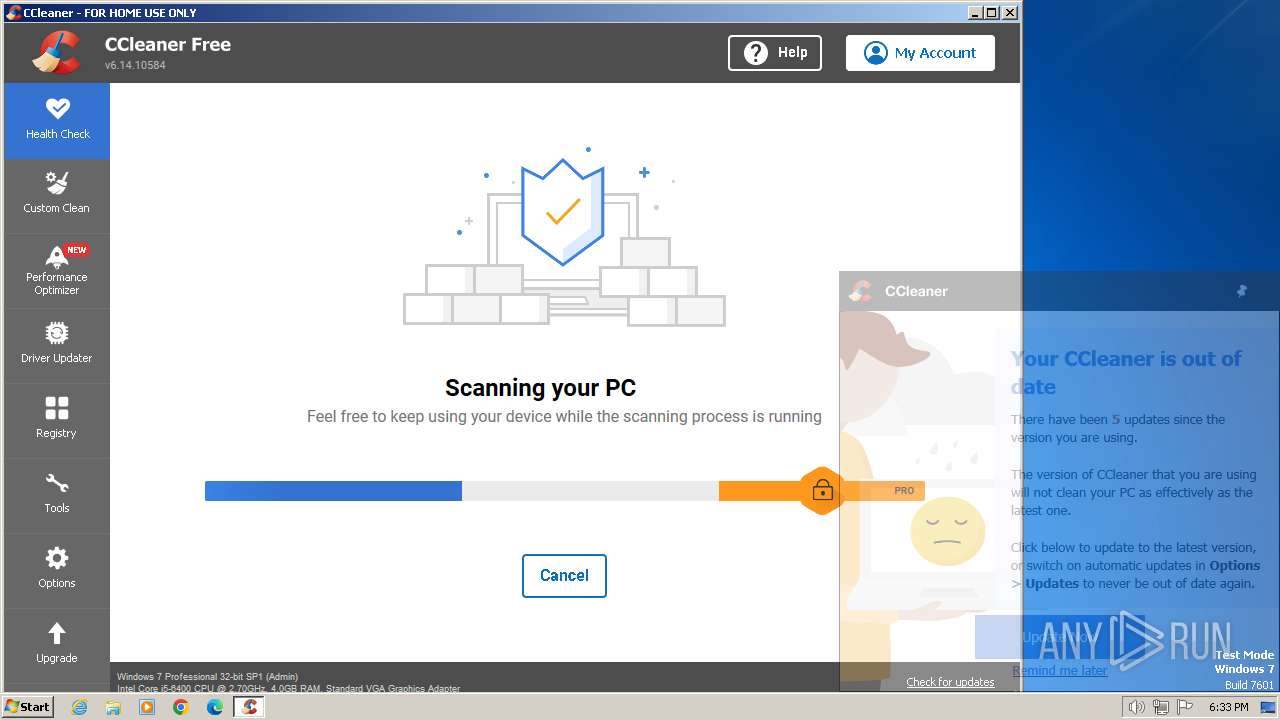Click the Check for updates link

950,682
